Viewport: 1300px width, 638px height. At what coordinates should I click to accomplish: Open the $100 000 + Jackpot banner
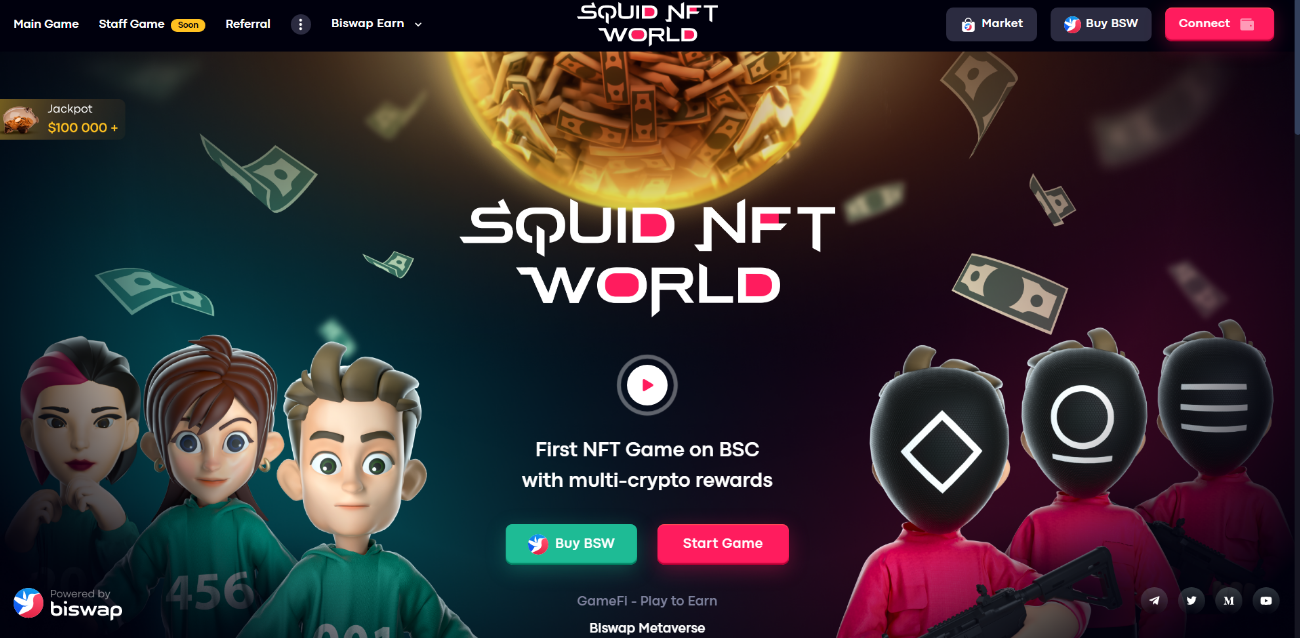pyautogui.click(x=63, y=119)
